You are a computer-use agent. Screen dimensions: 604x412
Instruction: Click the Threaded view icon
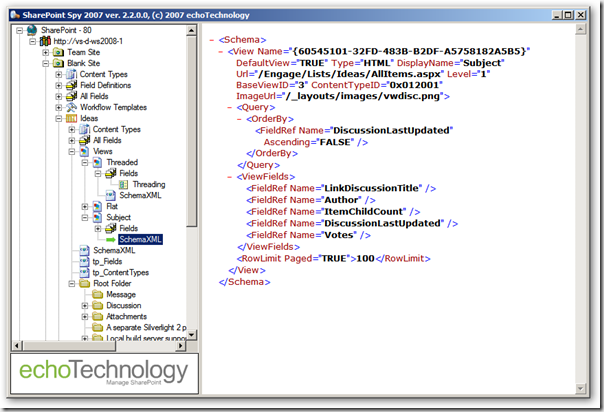click(x=97, y=162)
